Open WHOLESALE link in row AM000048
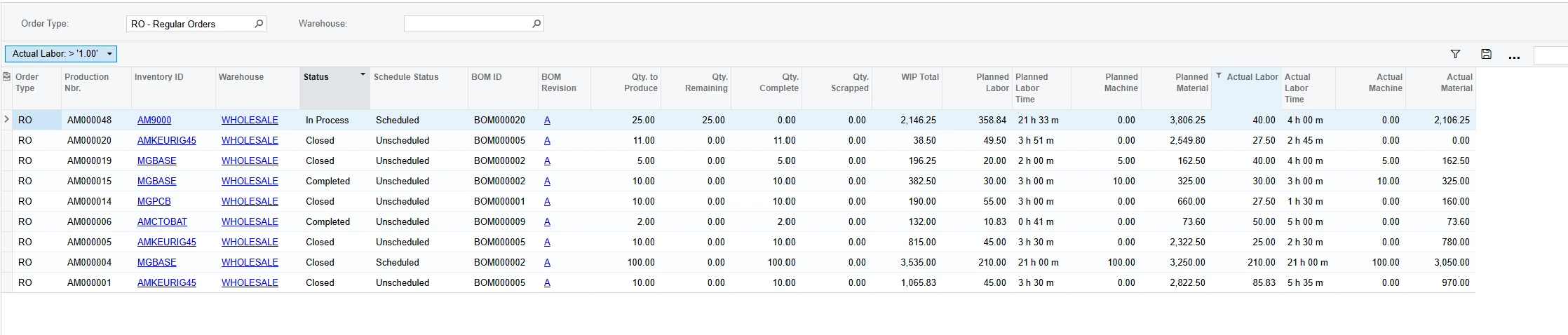Screen dimensions: 1568x335 250,120
